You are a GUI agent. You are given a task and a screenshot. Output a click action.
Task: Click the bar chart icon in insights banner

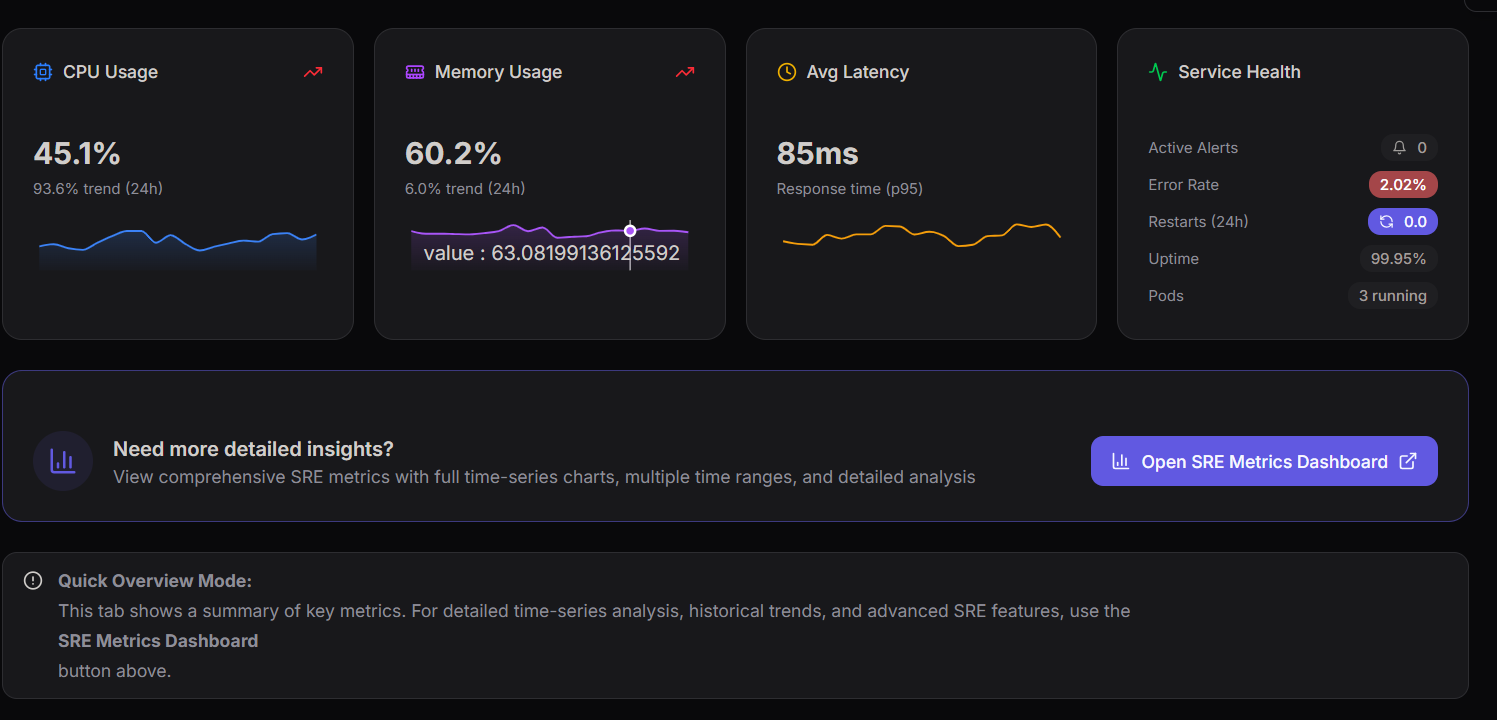(x=62, y=460)
